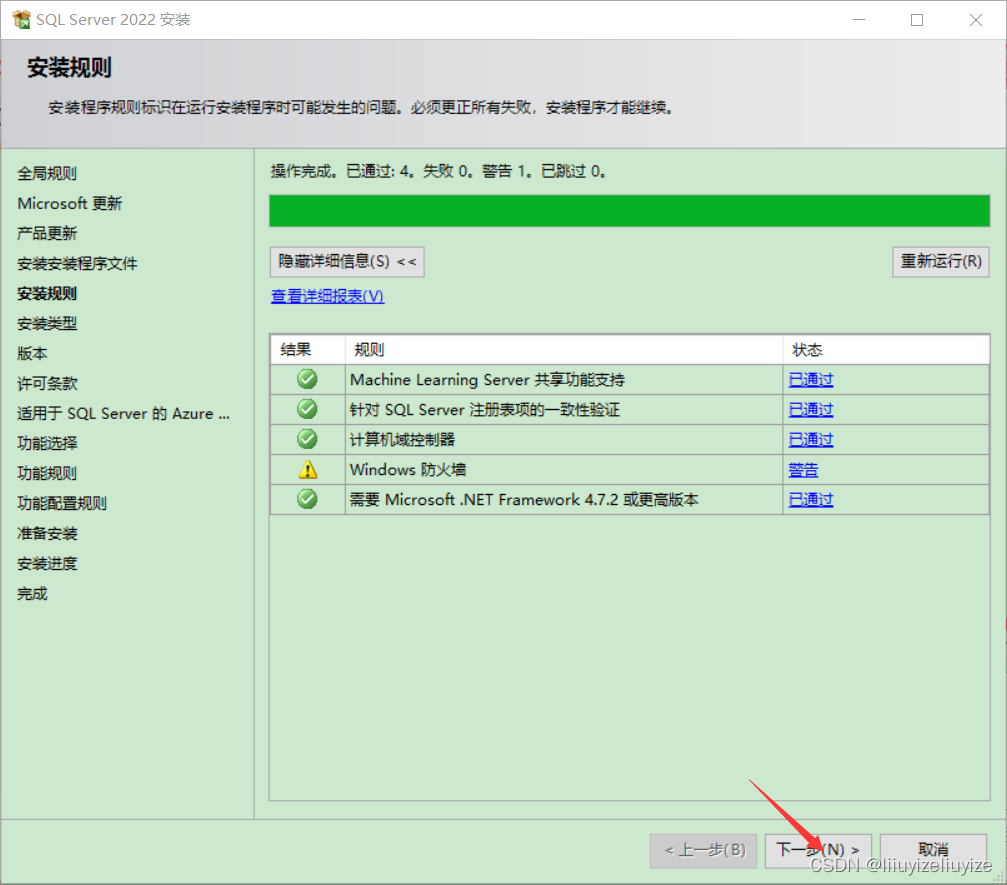
Task: Click 重新运行(R) button
Action: [941, 261]
